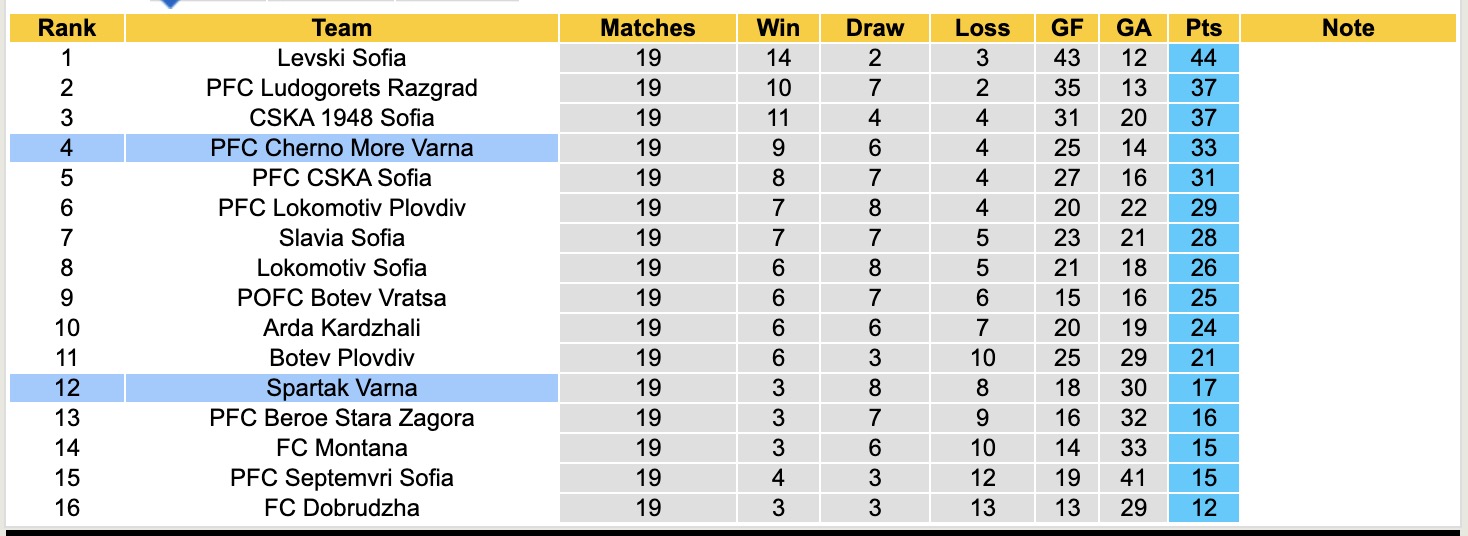The height and width of the screenshot is (536, 1468).
Task: Click the Spartak Varna team name
Action: 342,388
